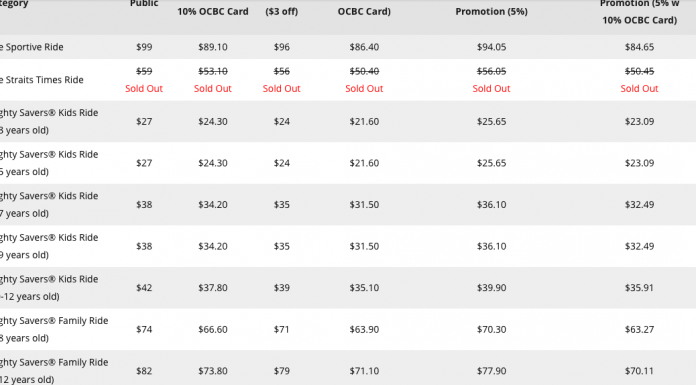
Task: Click the $77.90 Family Ride promotion price
Action: click(x=491, y=371)
